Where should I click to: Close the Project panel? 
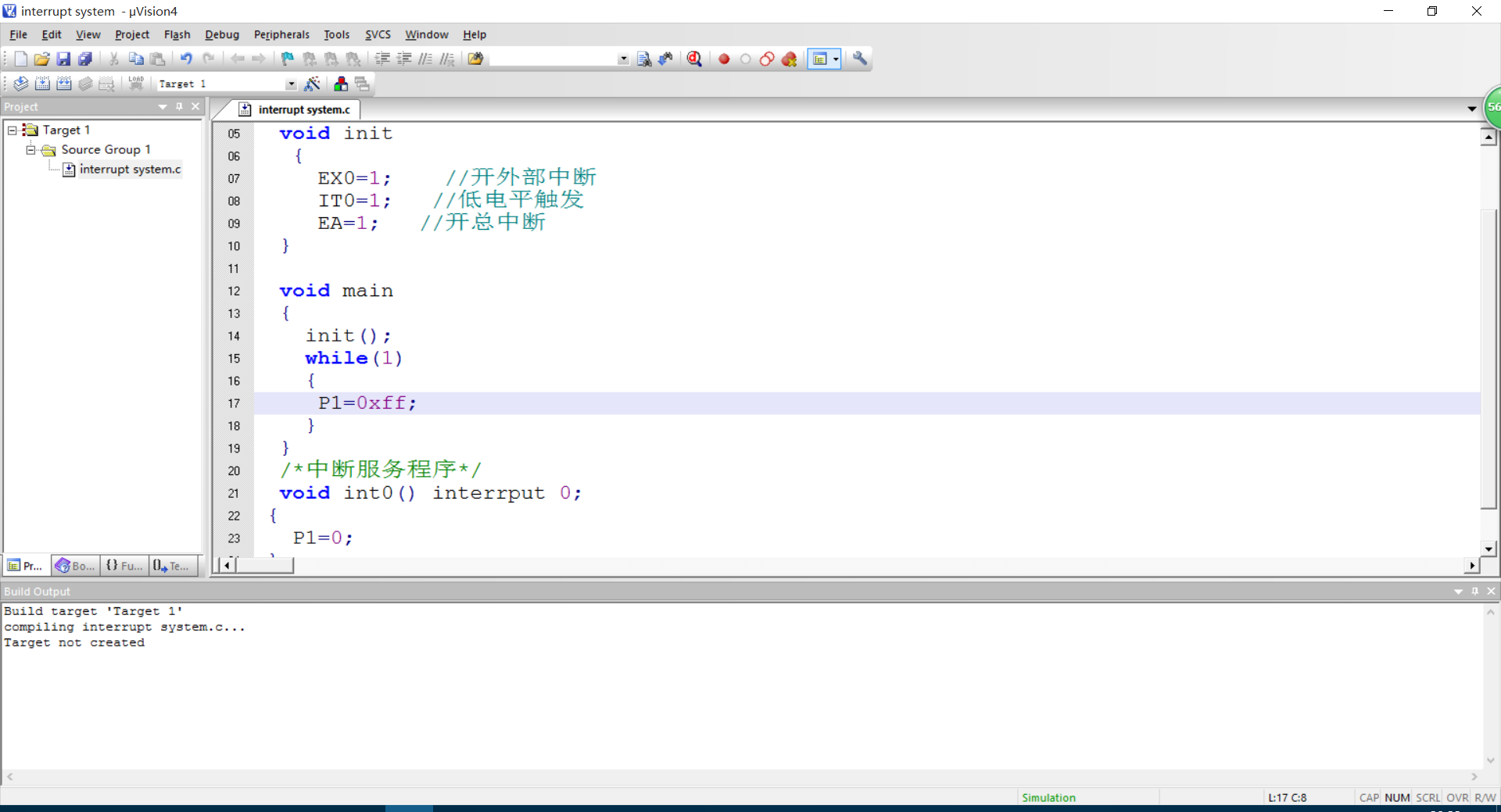coord(195,106)
